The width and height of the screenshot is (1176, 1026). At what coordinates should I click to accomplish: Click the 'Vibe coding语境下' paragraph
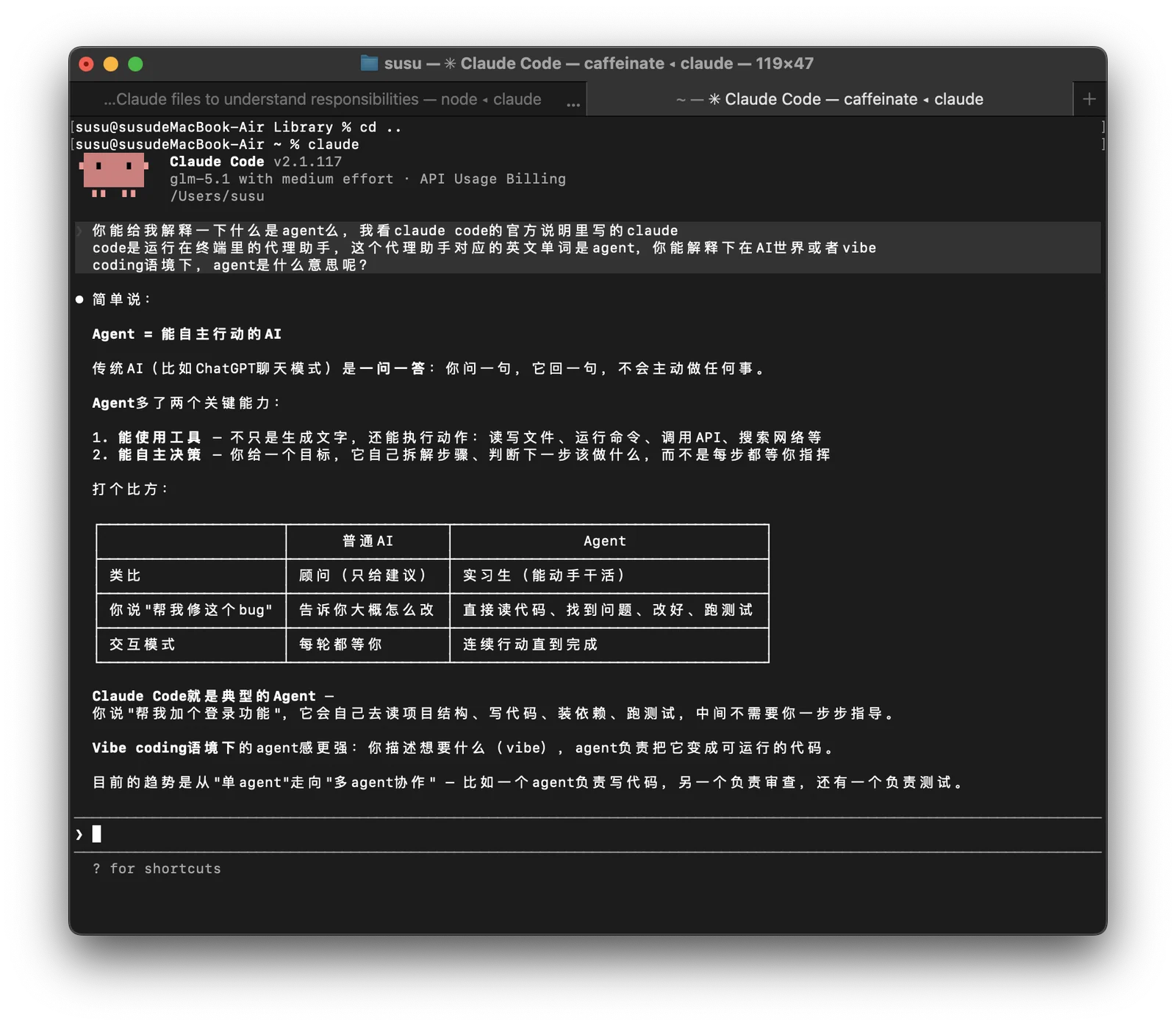pos(463,748)
